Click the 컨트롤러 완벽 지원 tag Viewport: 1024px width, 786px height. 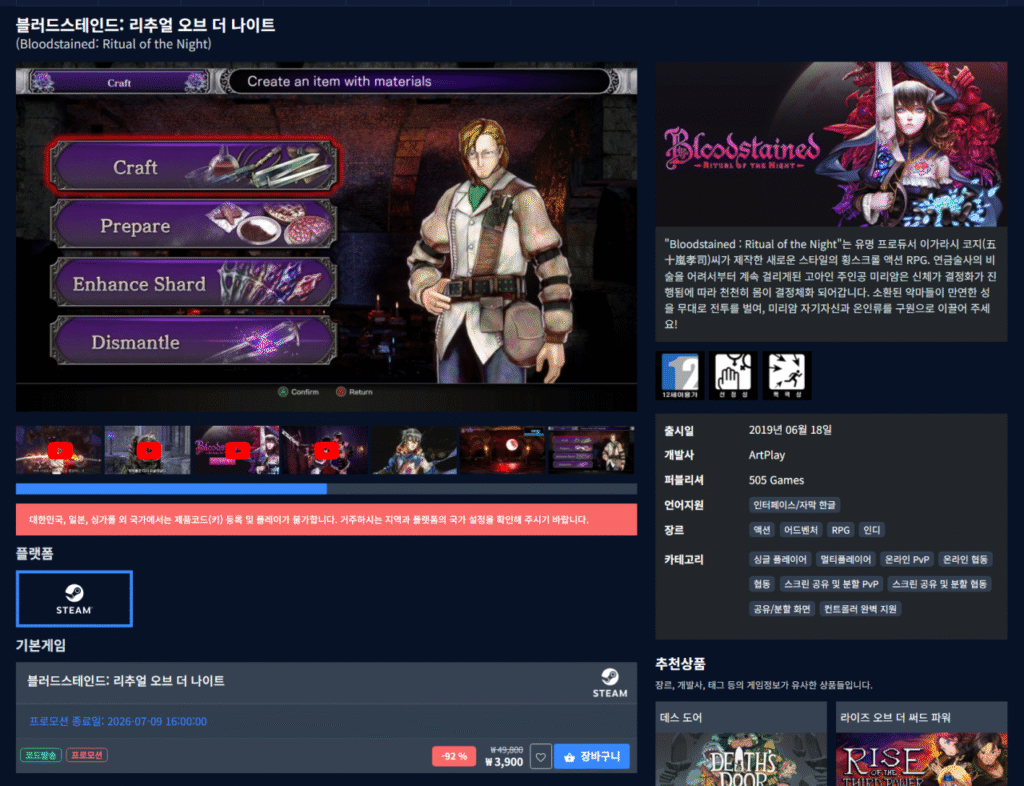point(860,609)
